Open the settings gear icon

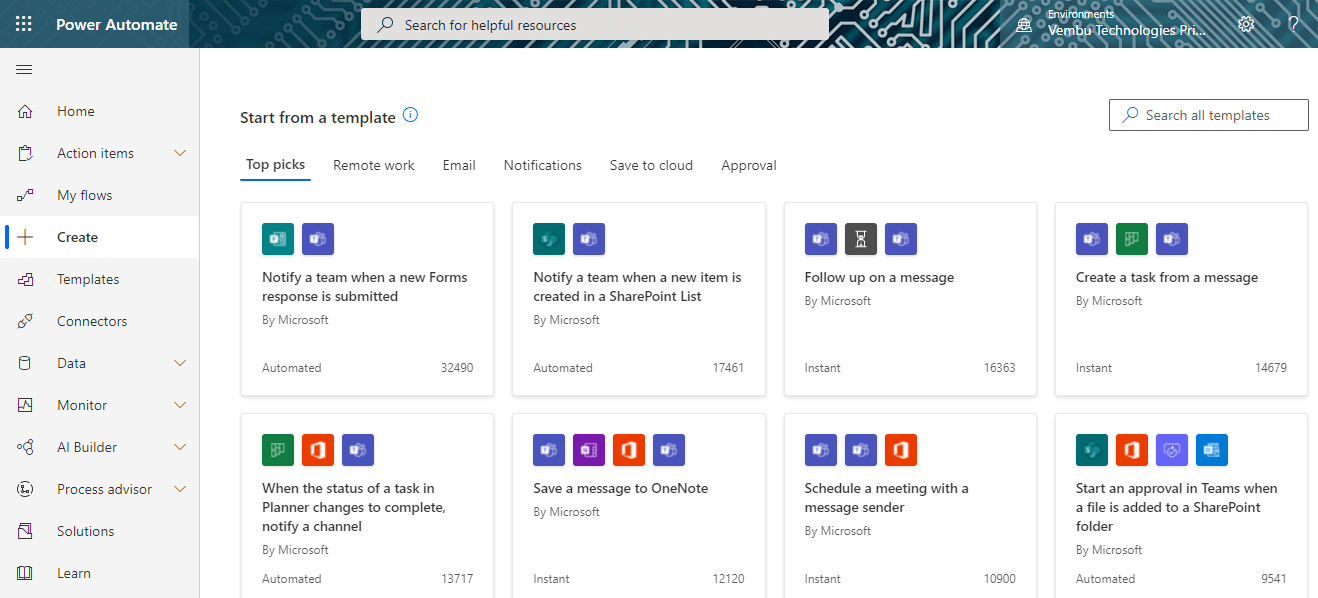tap(1246, 24)
